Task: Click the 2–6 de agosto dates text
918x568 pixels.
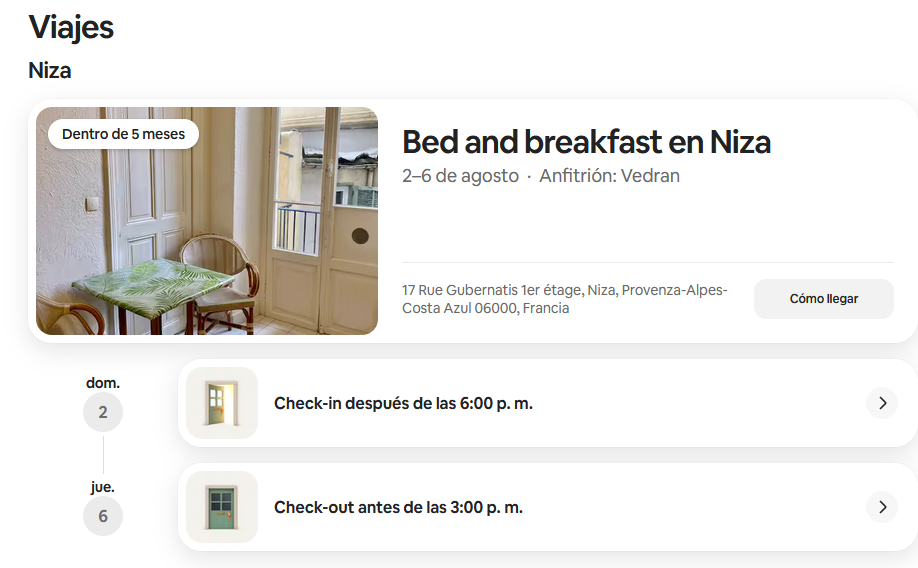Action: (460, 176)
